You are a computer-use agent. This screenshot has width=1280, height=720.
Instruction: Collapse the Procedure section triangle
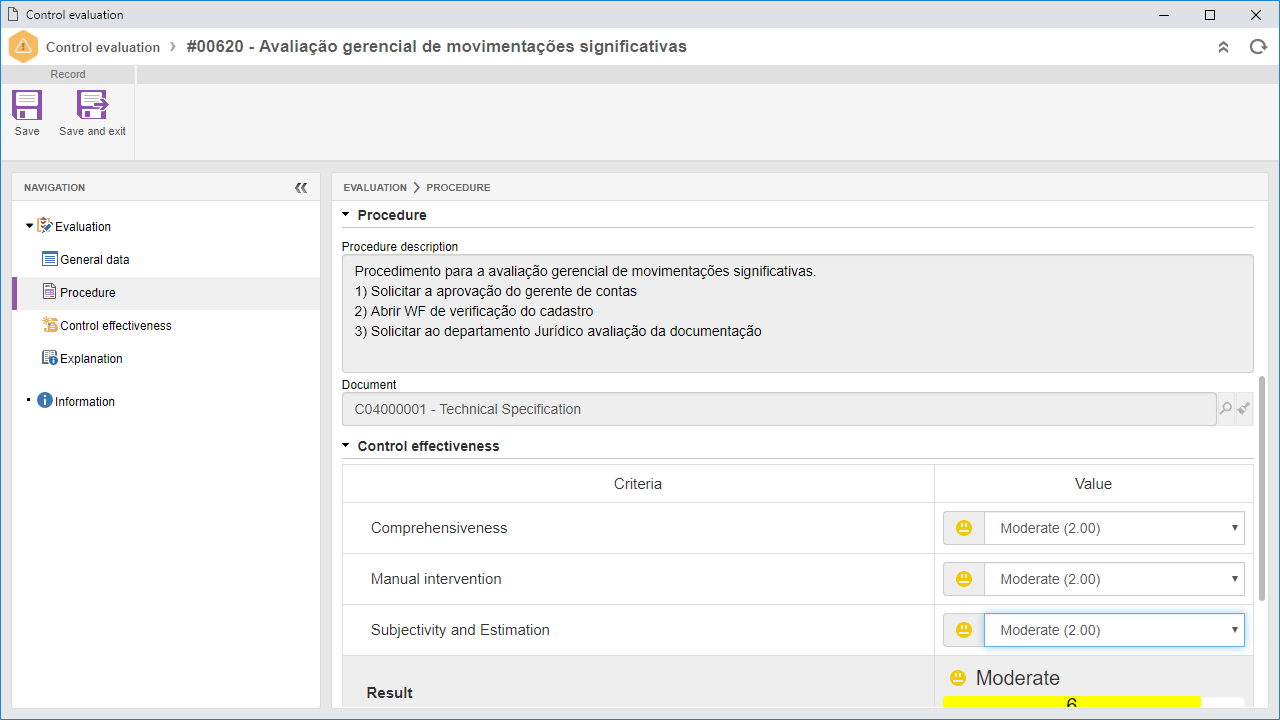click(346, 214)
